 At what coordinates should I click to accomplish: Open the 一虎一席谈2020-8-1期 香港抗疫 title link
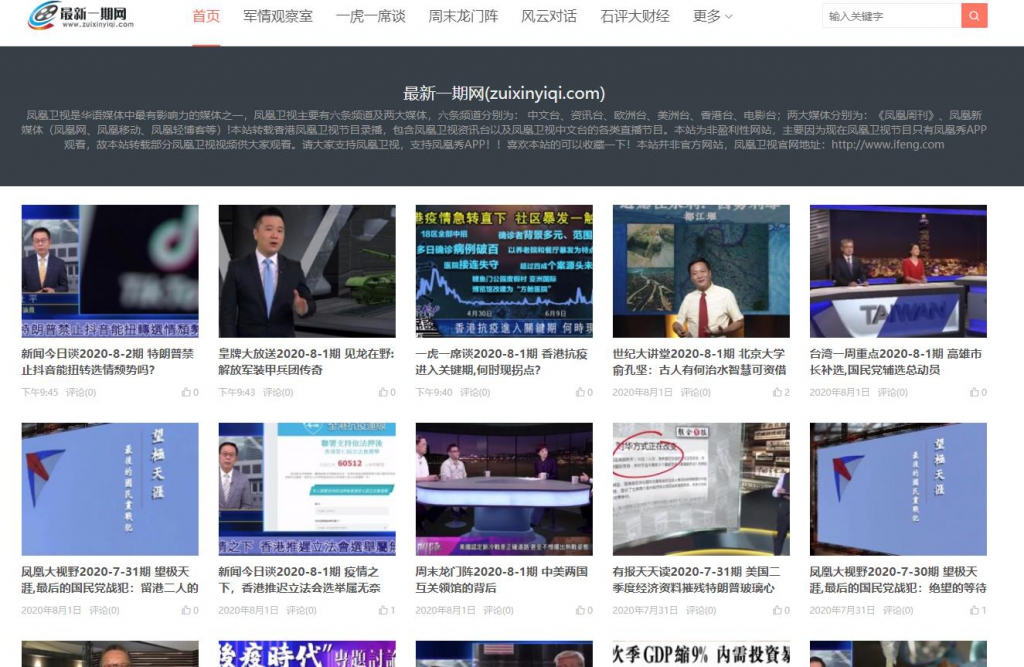click(x=502, y=362)
